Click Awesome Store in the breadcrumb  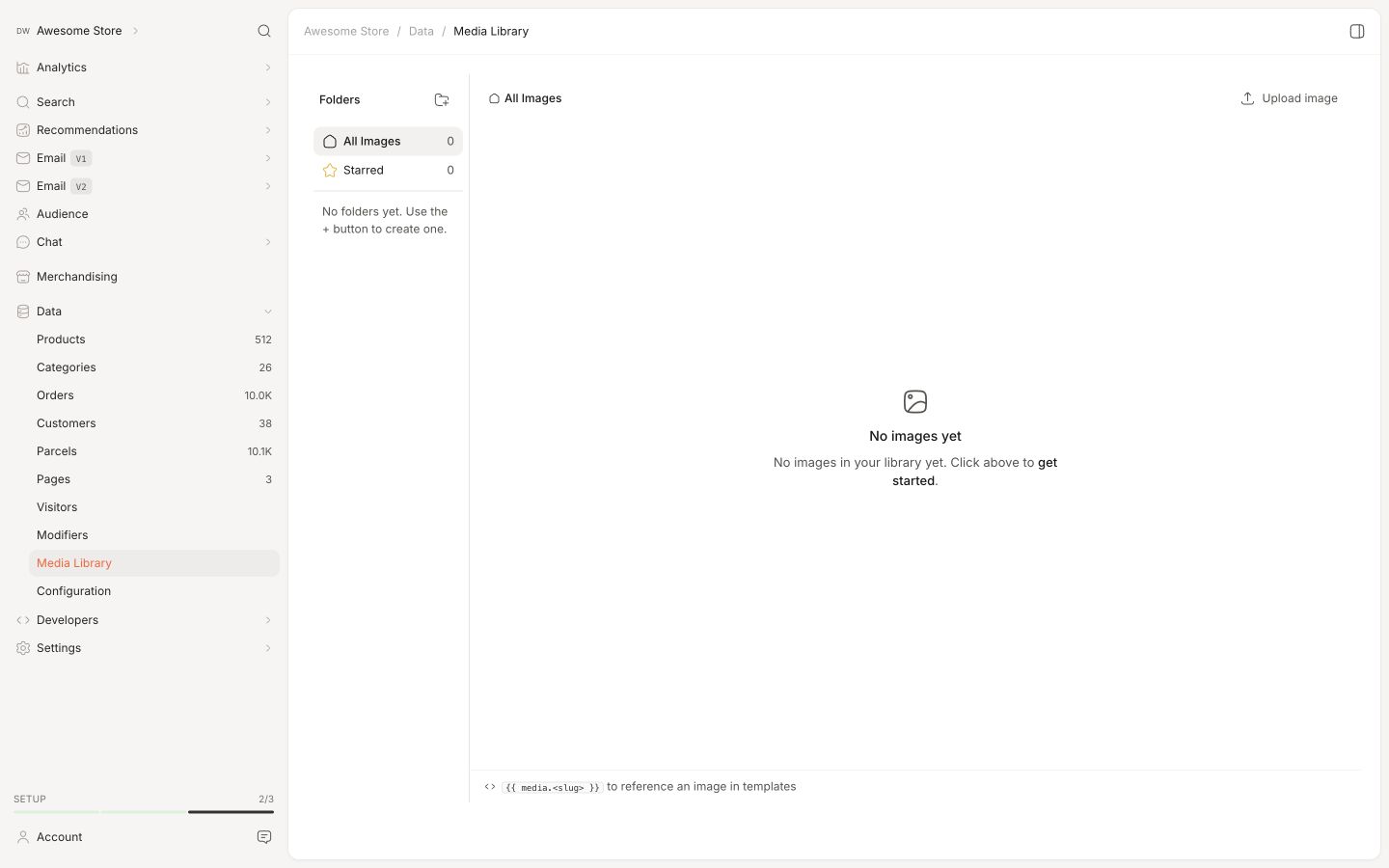(x=346, y=31)
